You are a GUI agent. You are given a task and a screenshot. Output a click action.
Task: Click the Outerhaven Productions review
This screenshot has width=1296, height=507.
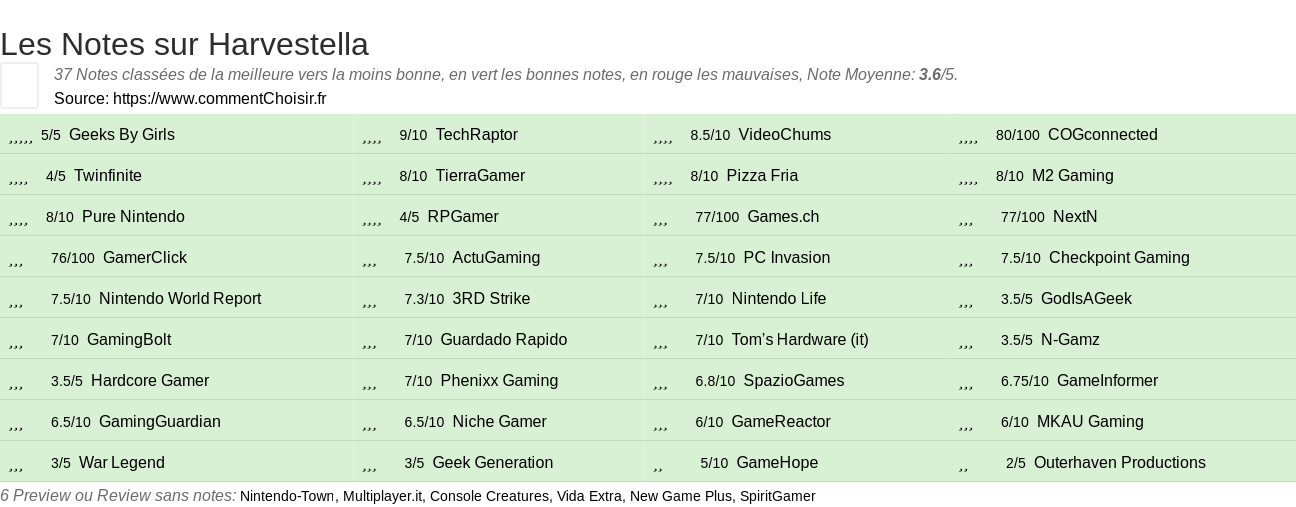(1120, 463)
